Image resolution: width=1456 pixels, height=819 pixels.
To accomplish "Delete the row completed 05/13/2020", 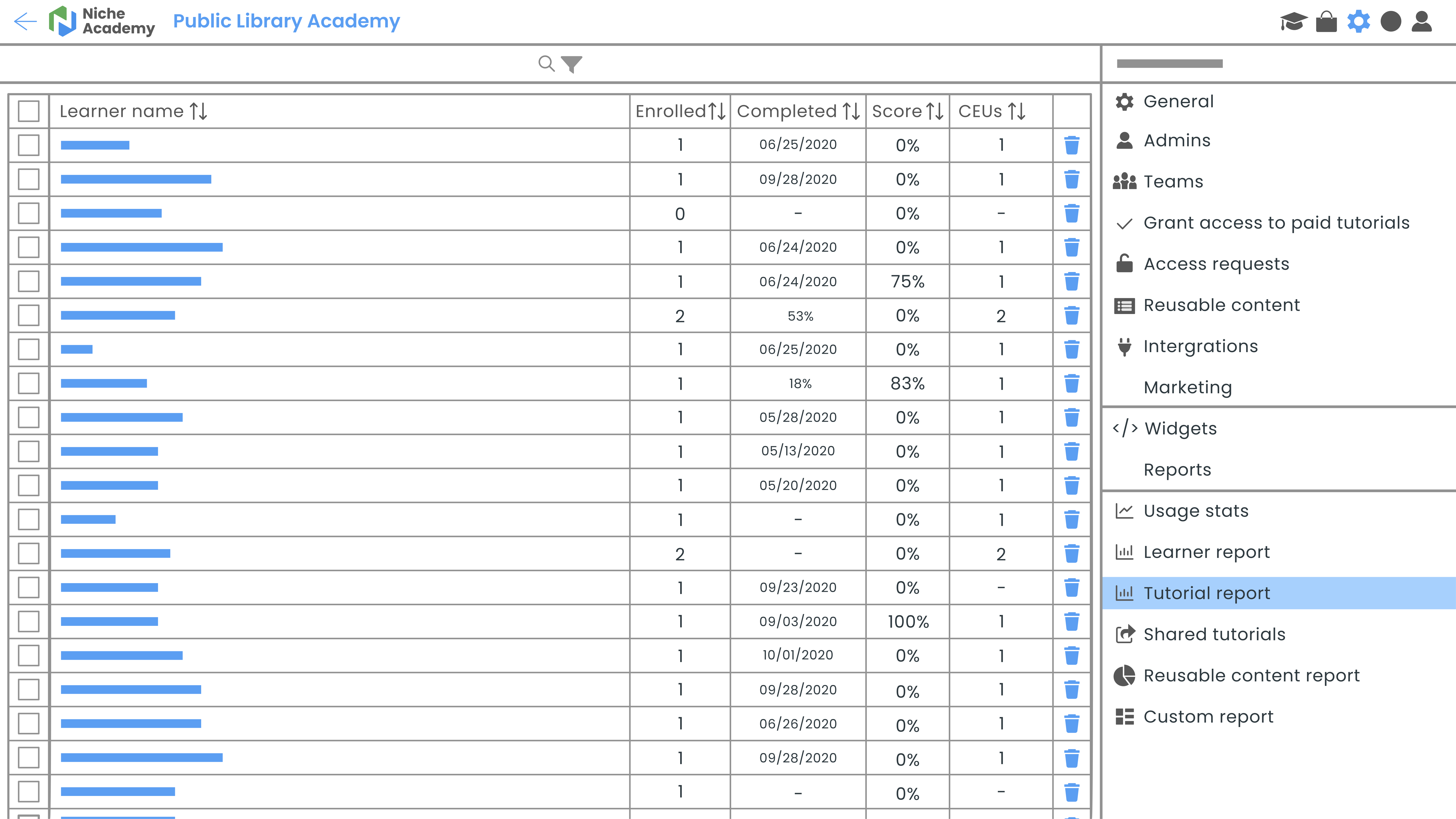I will [x=1072, y=452].
